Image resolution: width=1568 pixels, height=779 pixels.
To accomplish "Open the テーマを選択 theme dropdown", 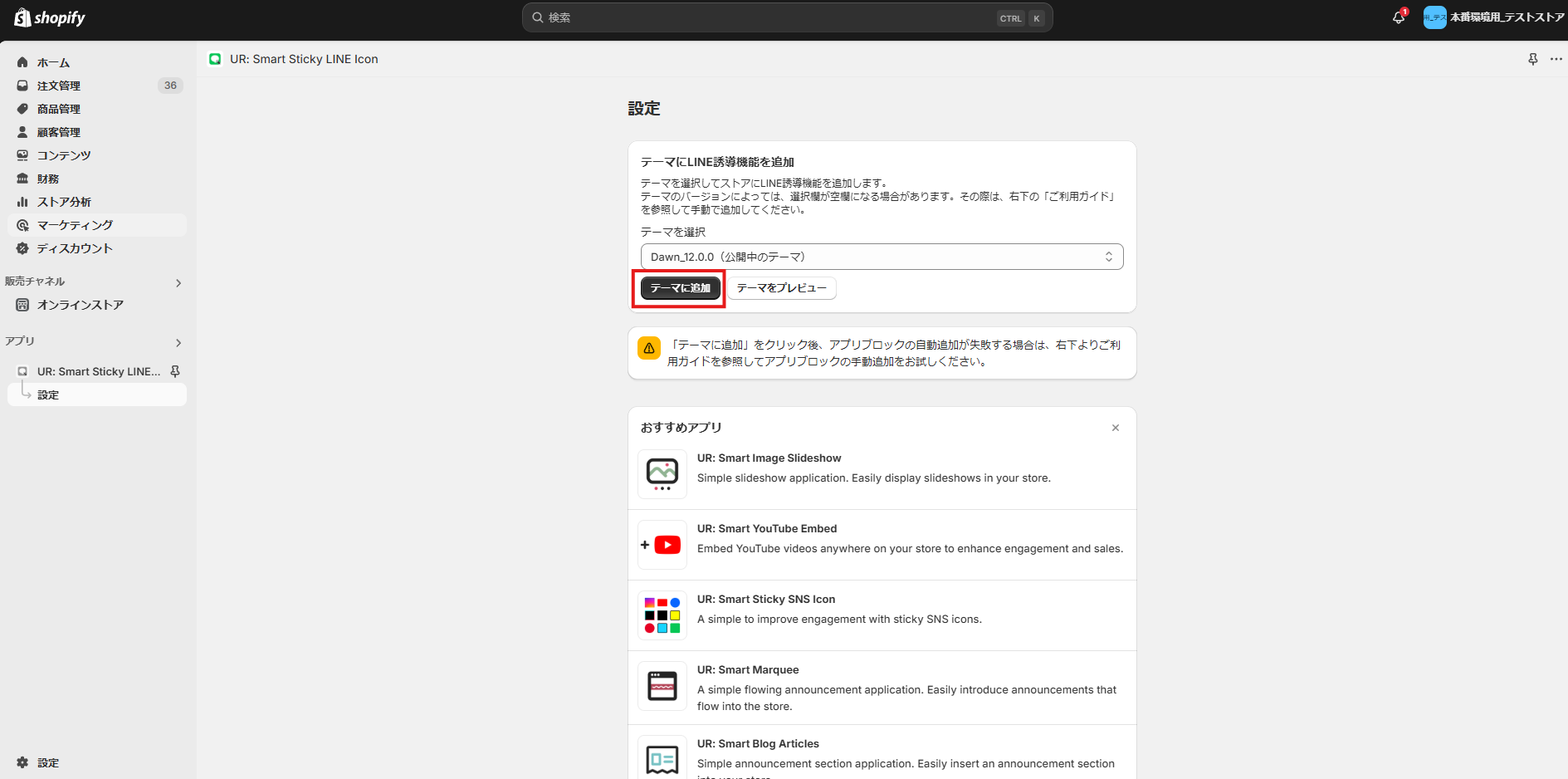I will click(x=882, y=256).
